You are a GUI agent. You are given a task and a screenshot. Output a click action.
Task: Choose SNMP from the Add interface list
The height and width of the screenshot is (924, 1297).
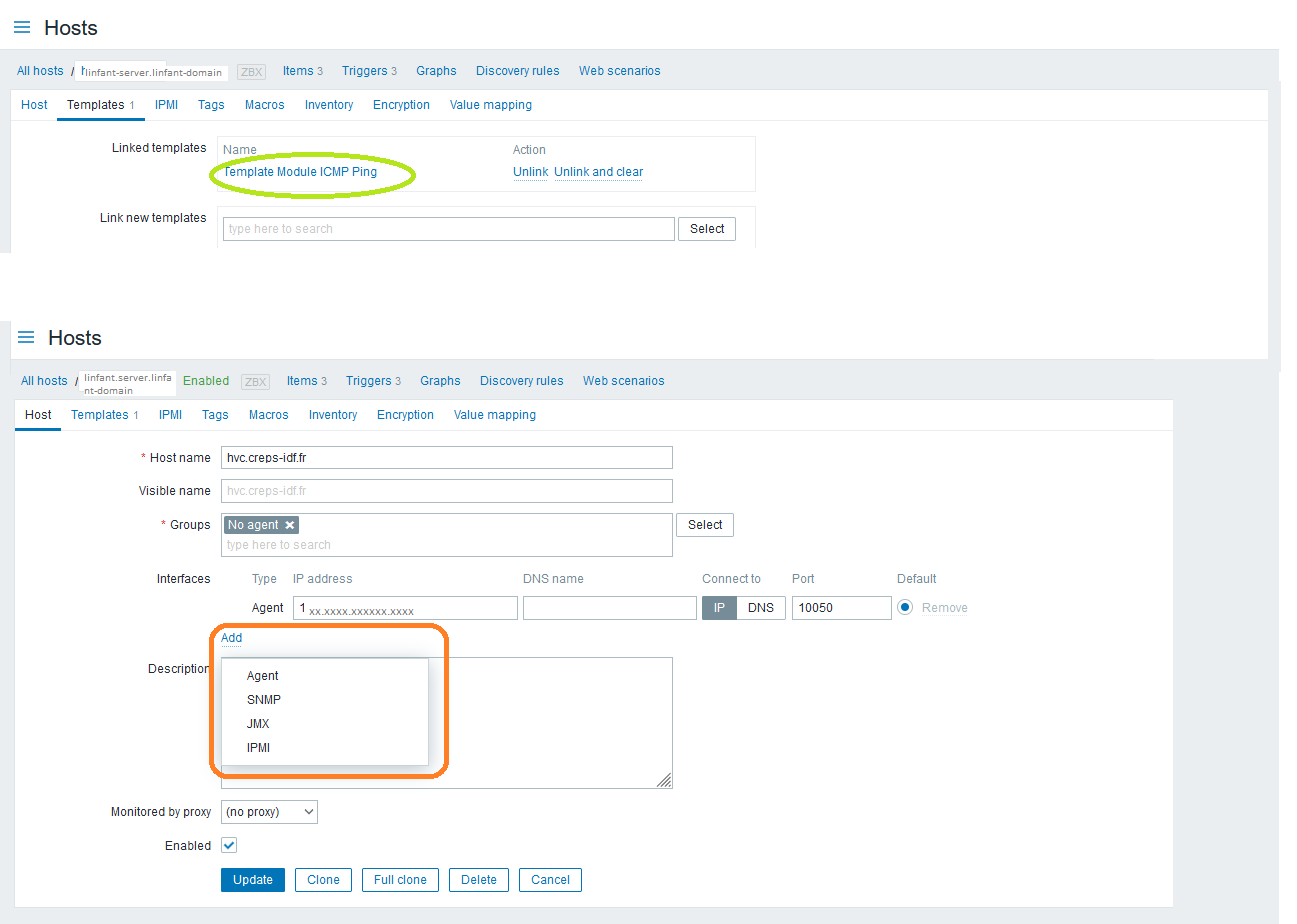(x=264, y=700)
